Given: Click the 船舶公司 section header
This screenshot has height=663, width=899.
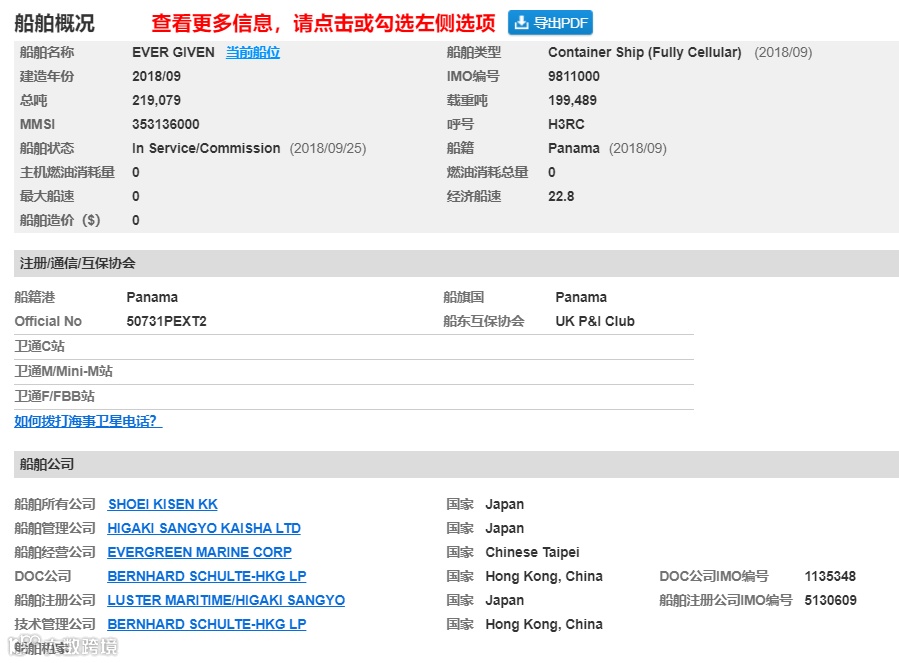Looking at the screenshot, I should (456, 465).
